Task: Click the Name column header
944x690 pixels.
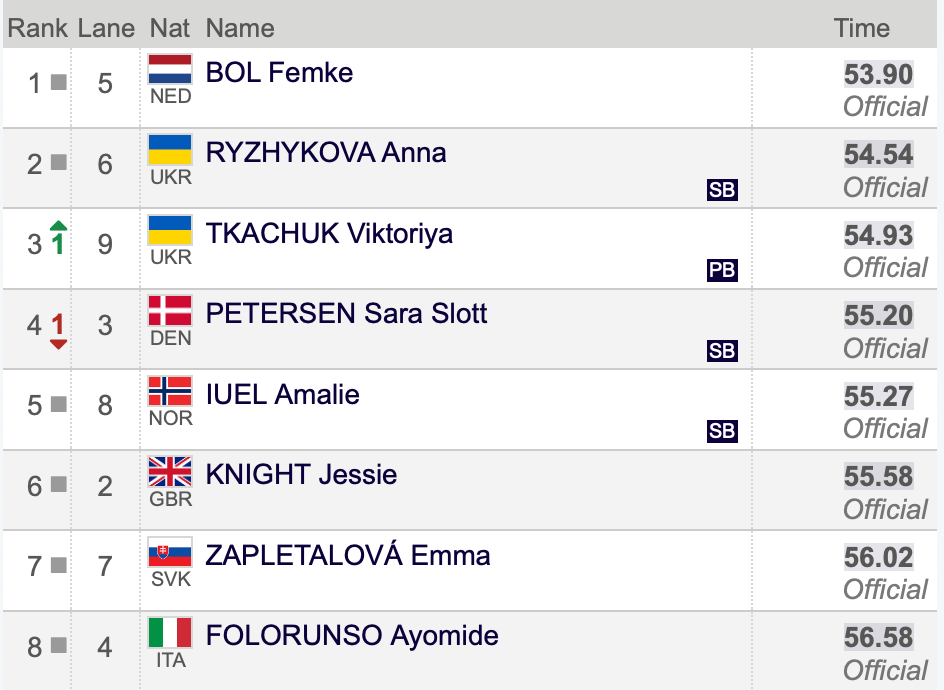Action: pos(240,28)
